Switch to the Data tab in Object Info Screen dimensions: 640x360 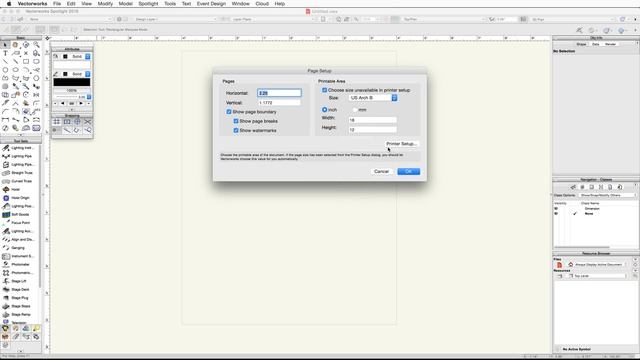(596, 44)
